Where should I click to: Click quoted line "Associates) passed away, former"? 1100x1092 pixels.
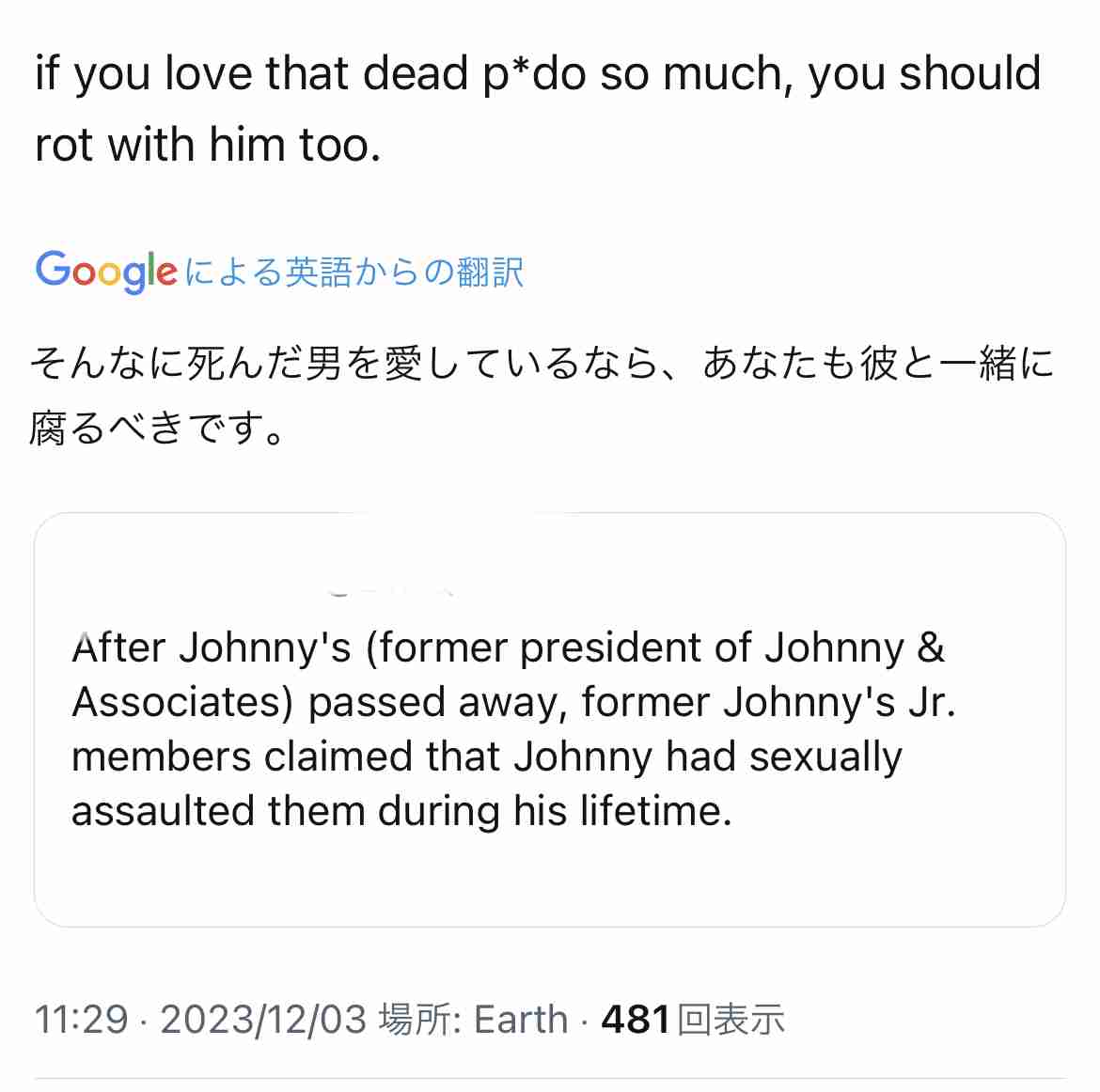tap(513, 702)
